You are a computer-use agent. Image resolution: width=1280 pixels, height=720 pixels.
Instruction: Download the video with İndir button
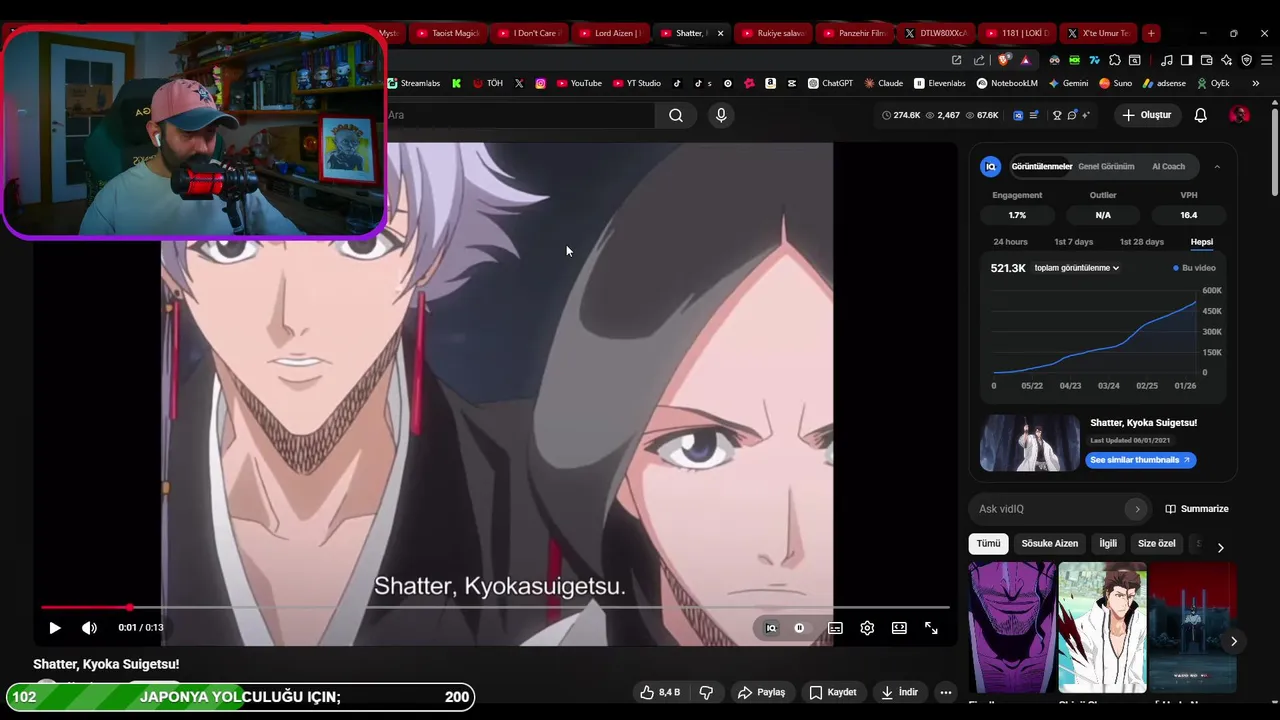(x=899, y=692)
